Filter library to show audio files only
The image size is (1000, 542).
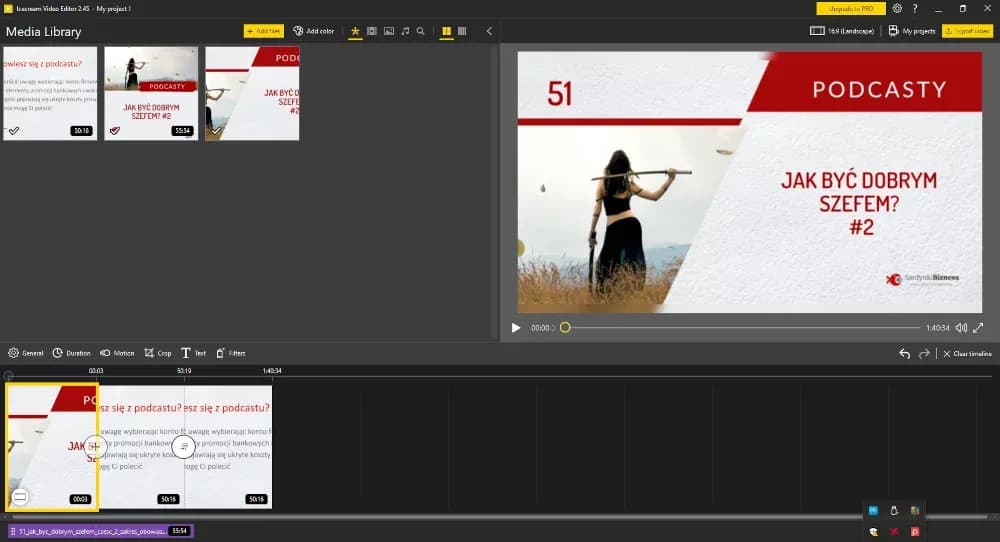pyautogui.click(x=405, y=31)
